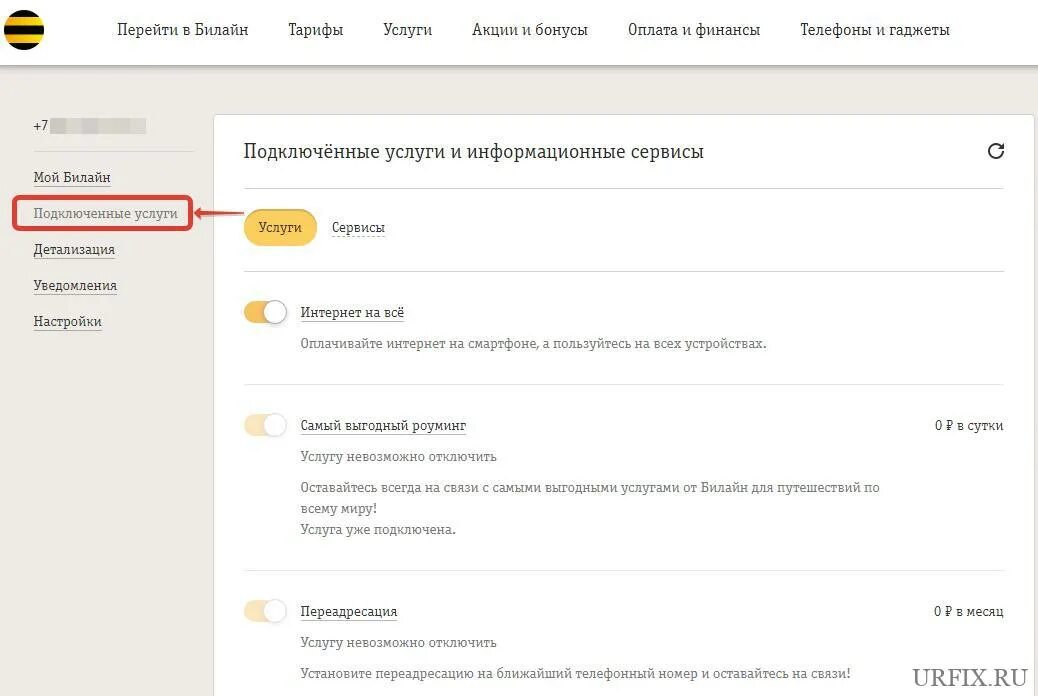Click the 0 ₽ в сутки price
1038x696 pixels.
coord(969,426)
